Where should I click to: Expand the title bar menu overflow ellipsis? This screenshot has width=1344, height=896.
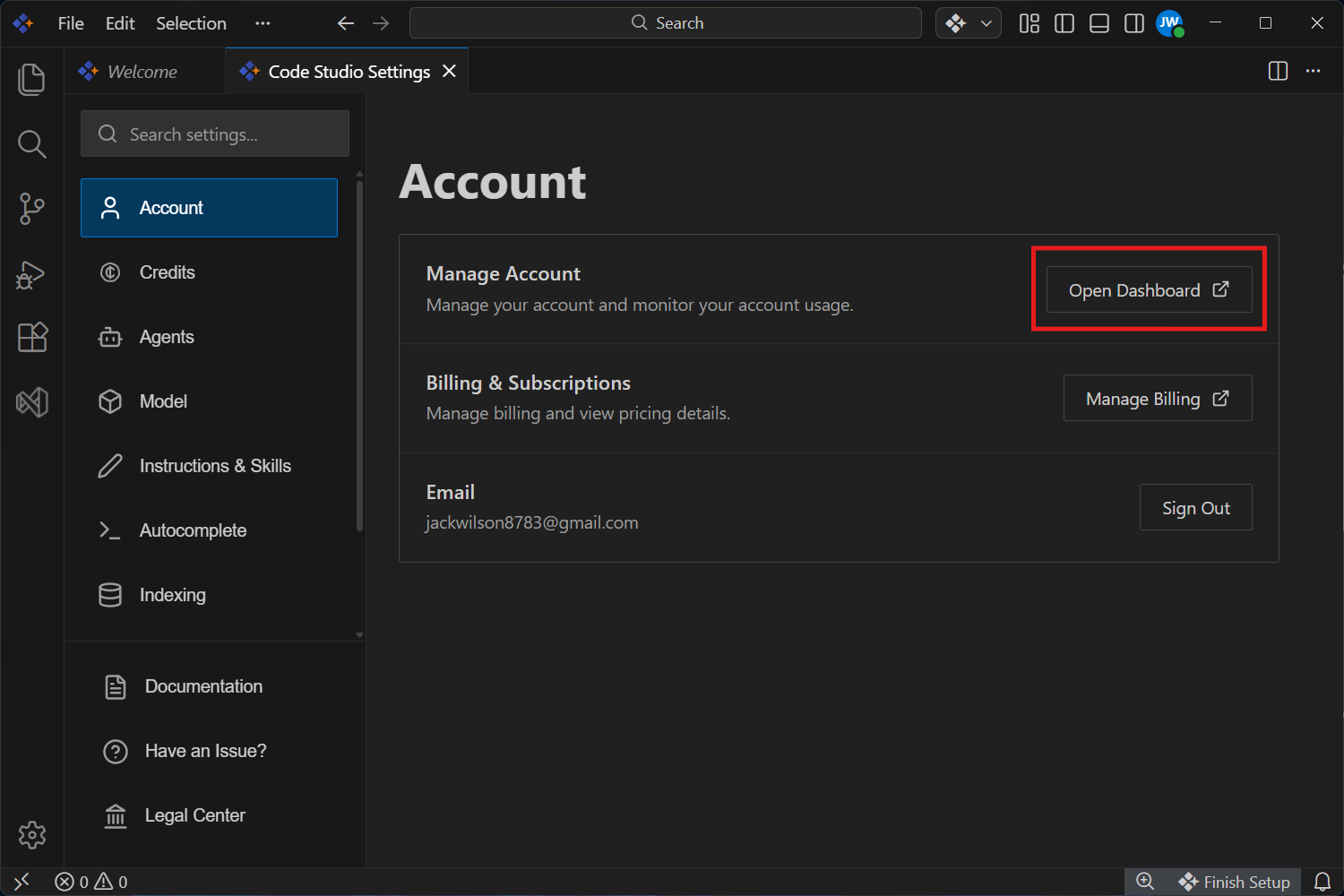coord(263,23)
